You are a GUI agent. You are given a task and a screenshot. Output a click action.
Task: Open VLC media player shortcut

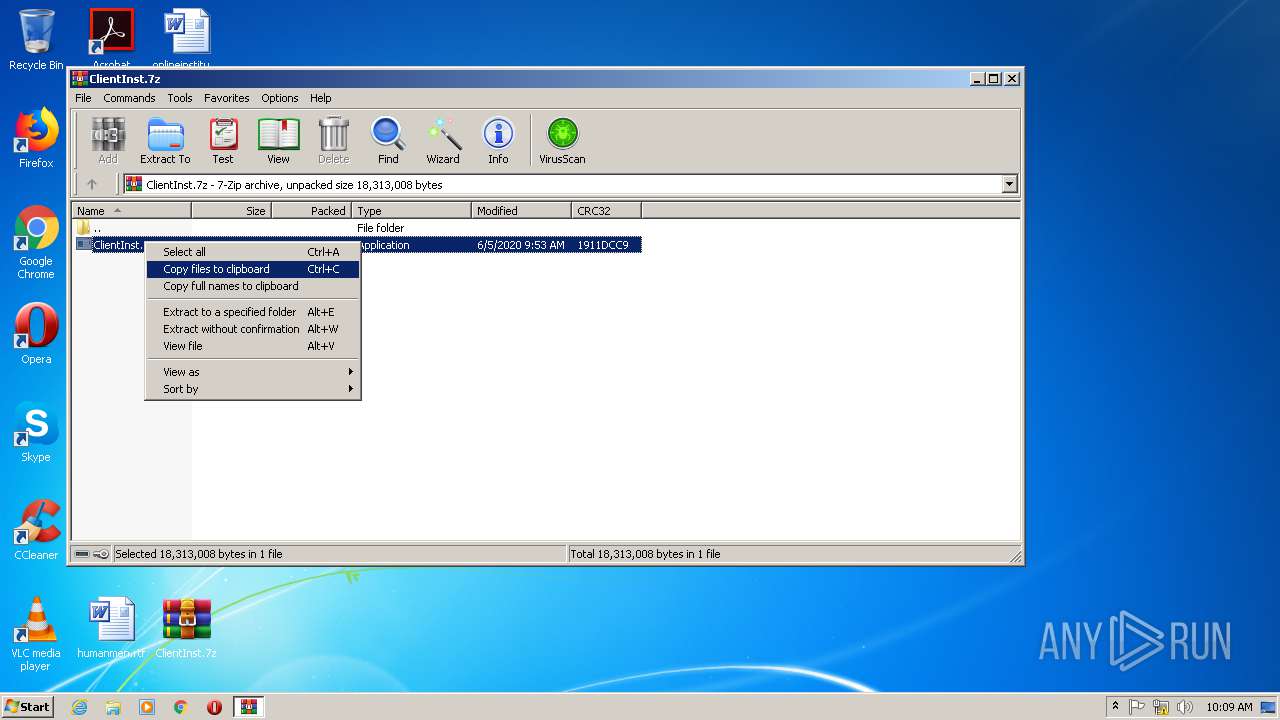coord(36,634)
